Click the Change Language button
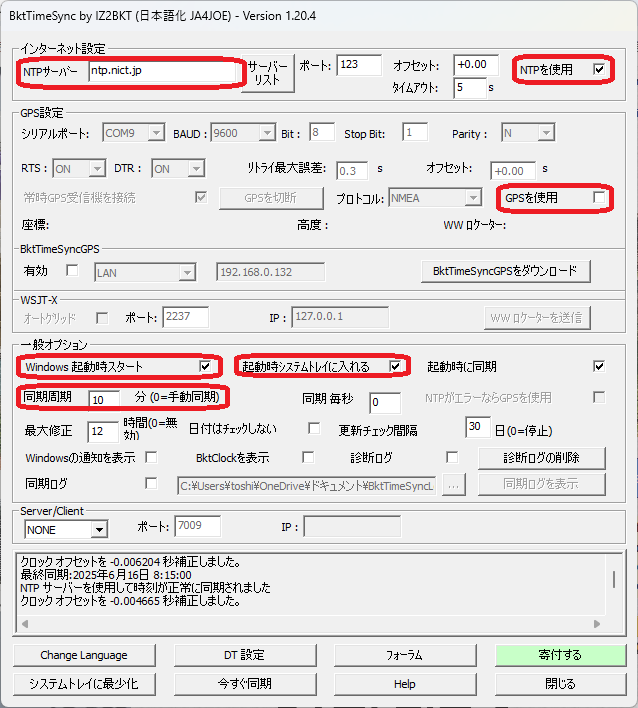The width and height of the screenshot is (638, 708). (x=84, y=655)
